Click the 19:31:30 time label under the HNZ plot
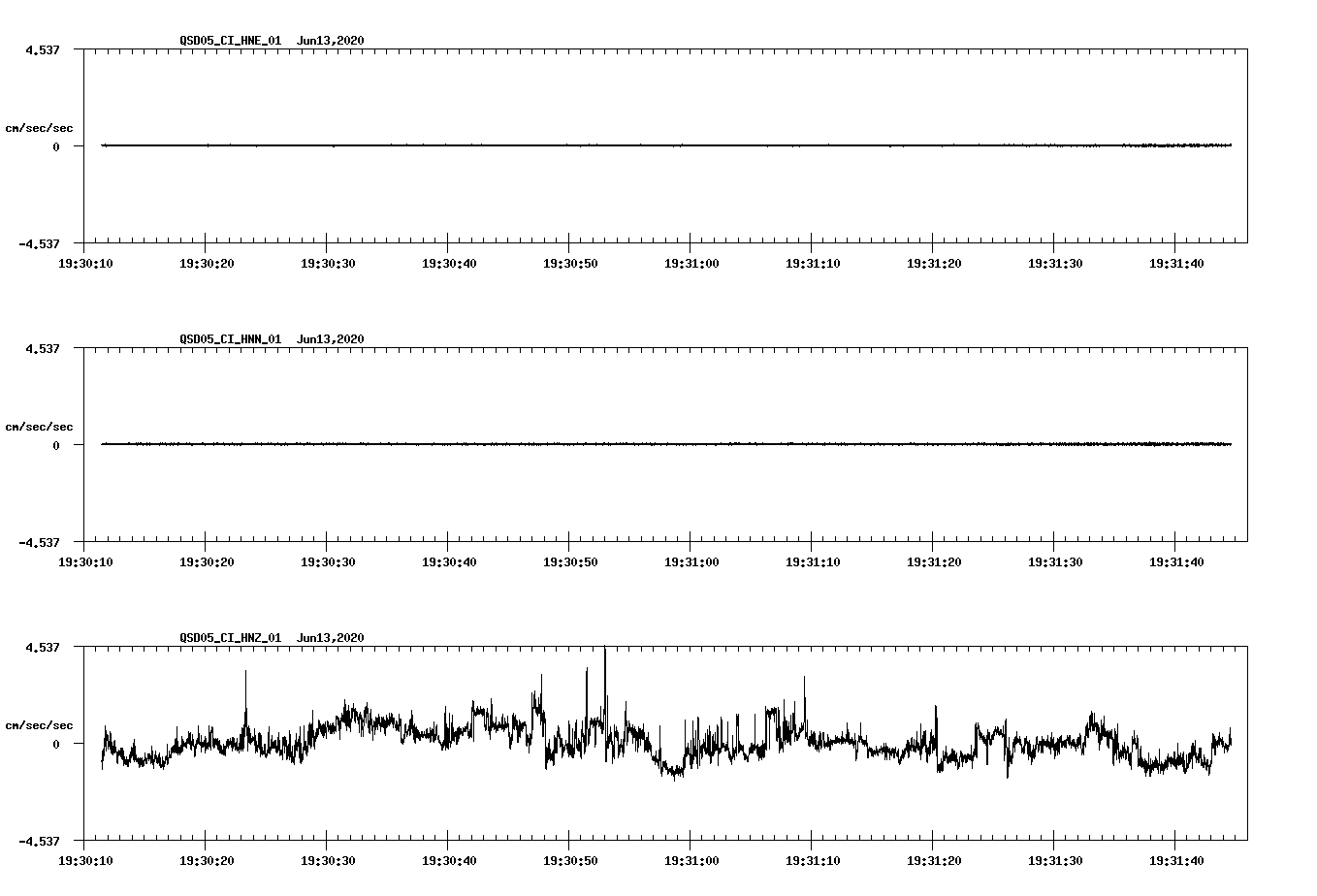The width and height of the screenshot is (1317, 896). 1054,860
